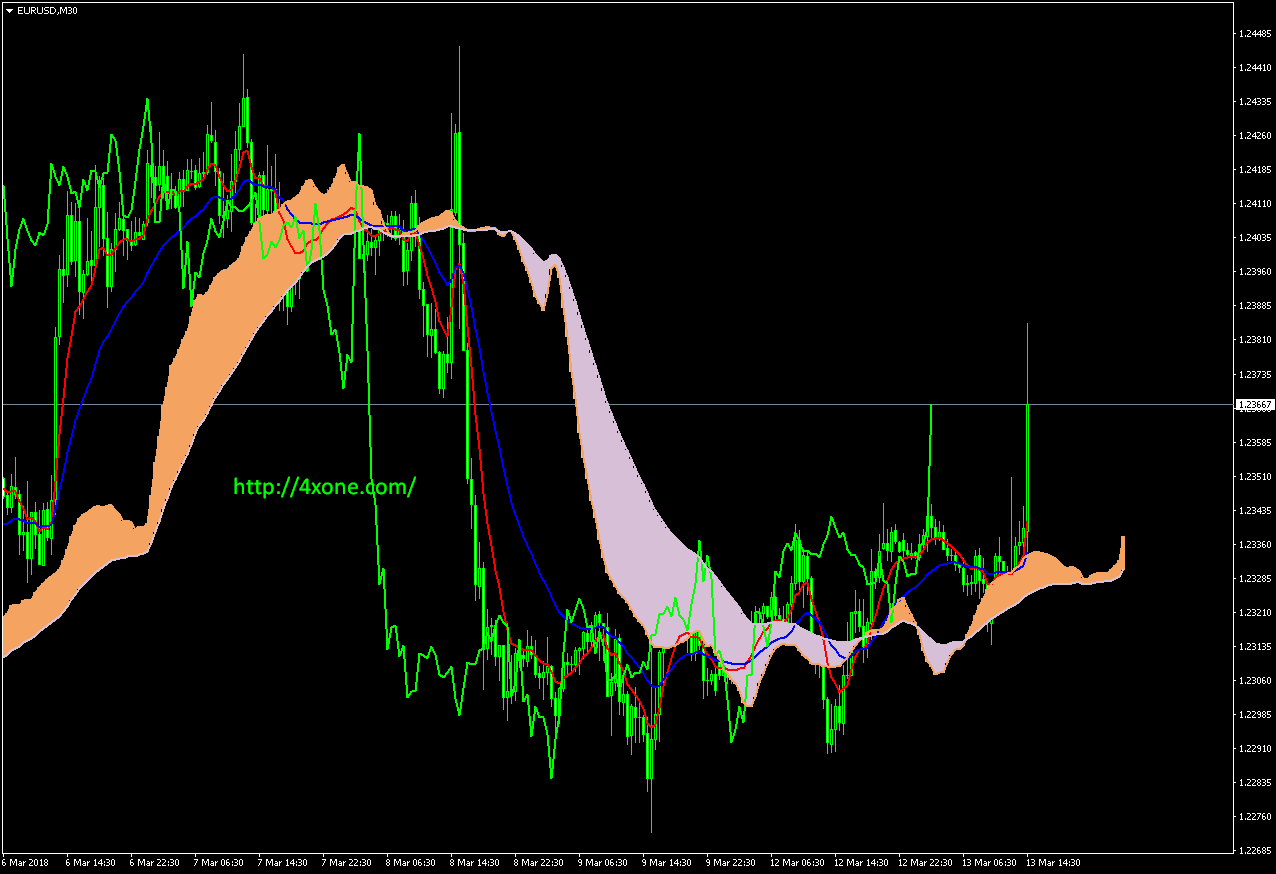This screenshot has width=1276, height=874.
Task: Click the 1.24185 price axis label
Action: (1254, 170)
